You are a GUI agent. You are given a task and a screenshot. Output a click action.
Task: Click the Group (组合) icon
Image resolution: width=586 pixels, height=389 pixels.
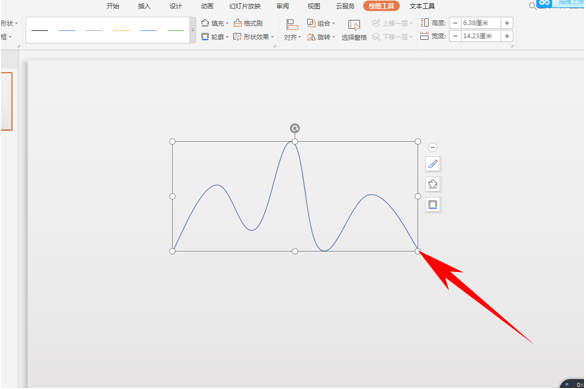tap(311, 23)
